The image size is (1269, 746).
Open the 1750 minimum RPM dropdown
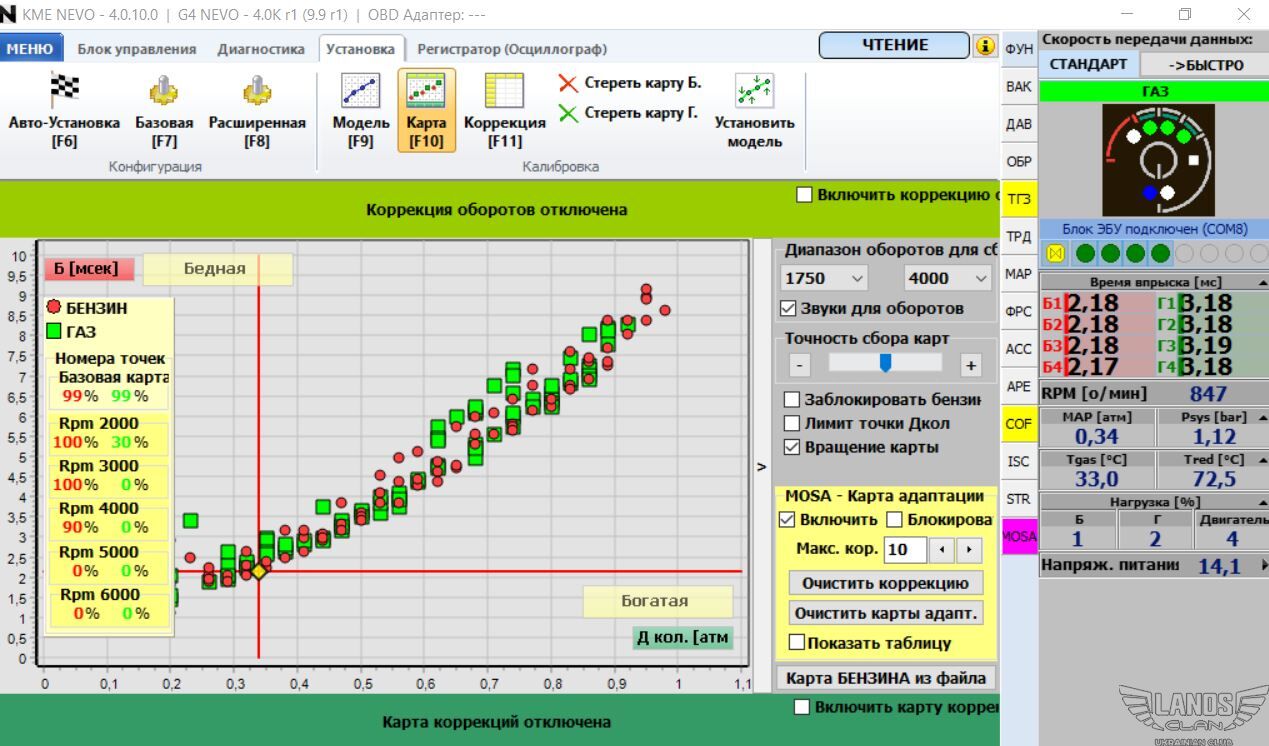824,278
